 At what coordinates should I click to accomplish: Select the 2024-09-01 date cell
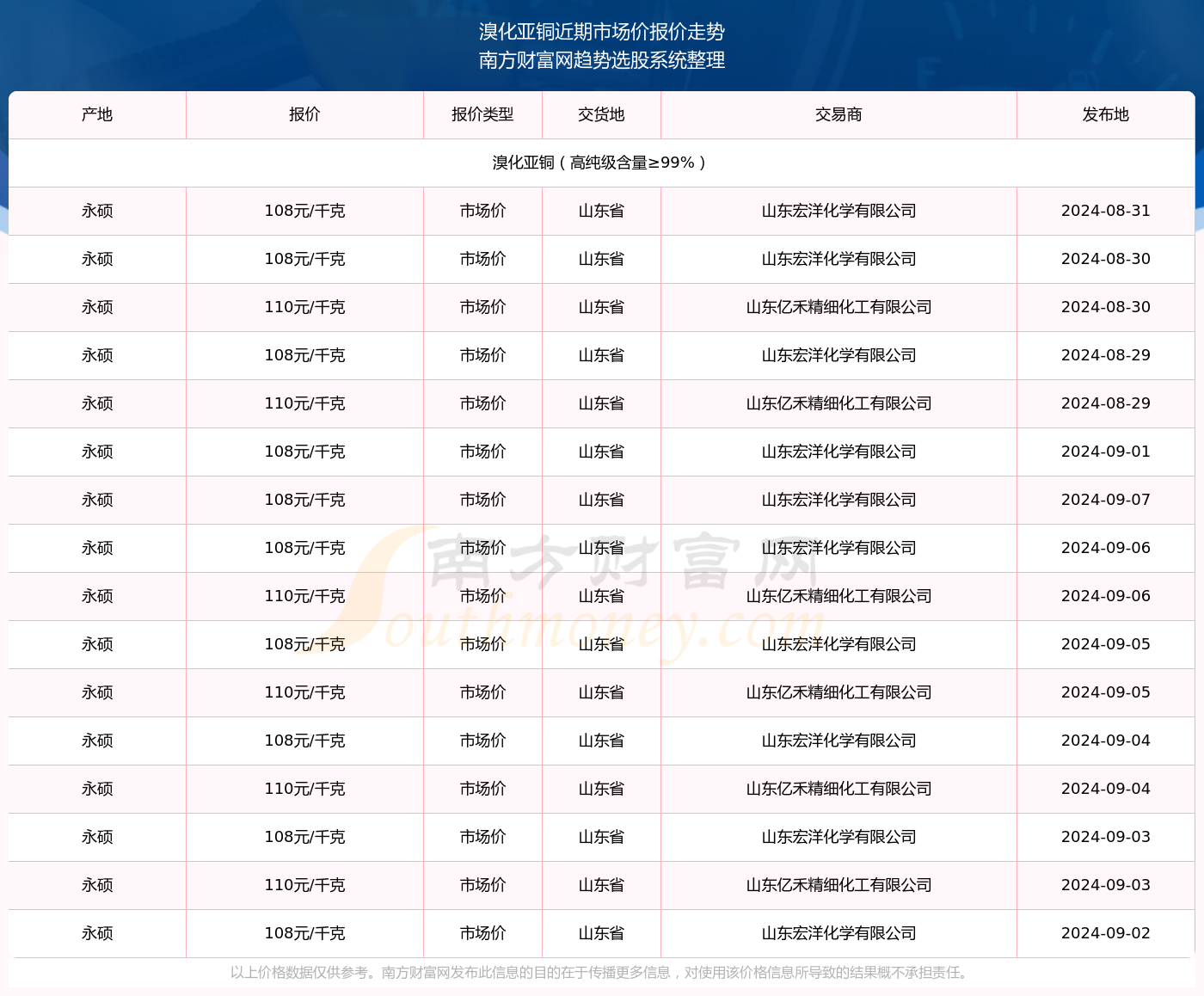coord(1105,452)
